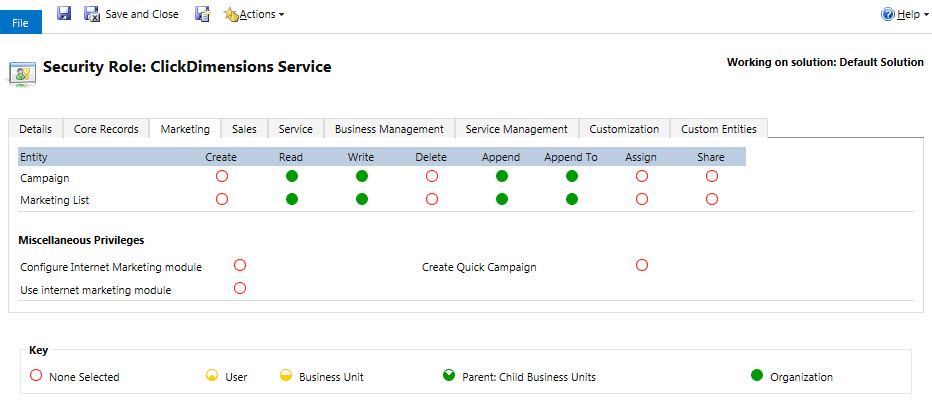Switch to the Core Records tab
The image size is (932, 406).
(x=106, y=129)
